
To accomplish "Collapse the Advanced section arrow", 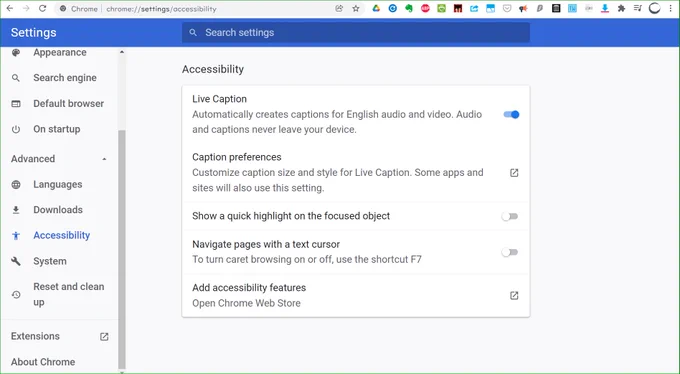I will click(104, 159).
